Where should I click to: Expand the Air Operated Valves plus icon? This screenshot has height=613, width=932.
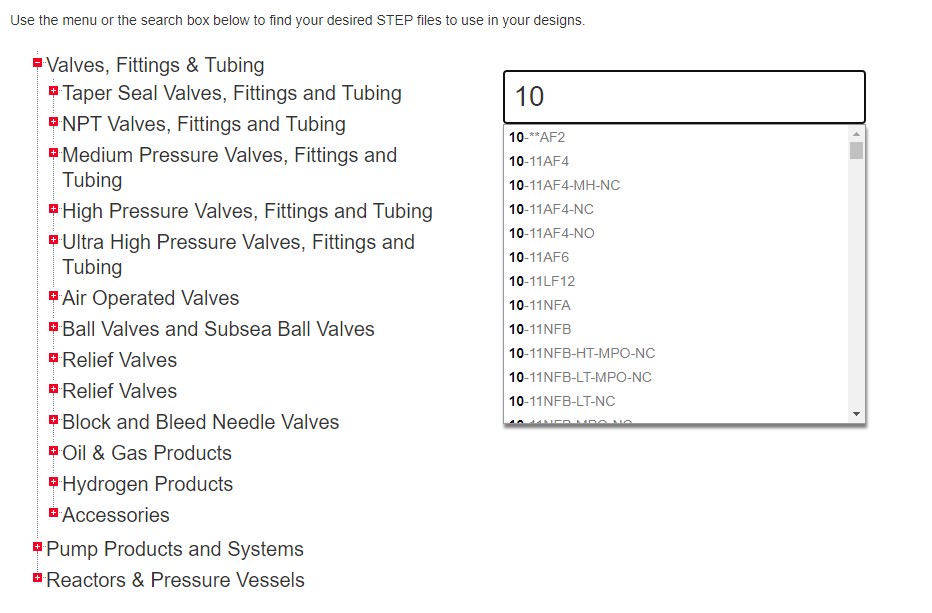click(x=54, y=297)
